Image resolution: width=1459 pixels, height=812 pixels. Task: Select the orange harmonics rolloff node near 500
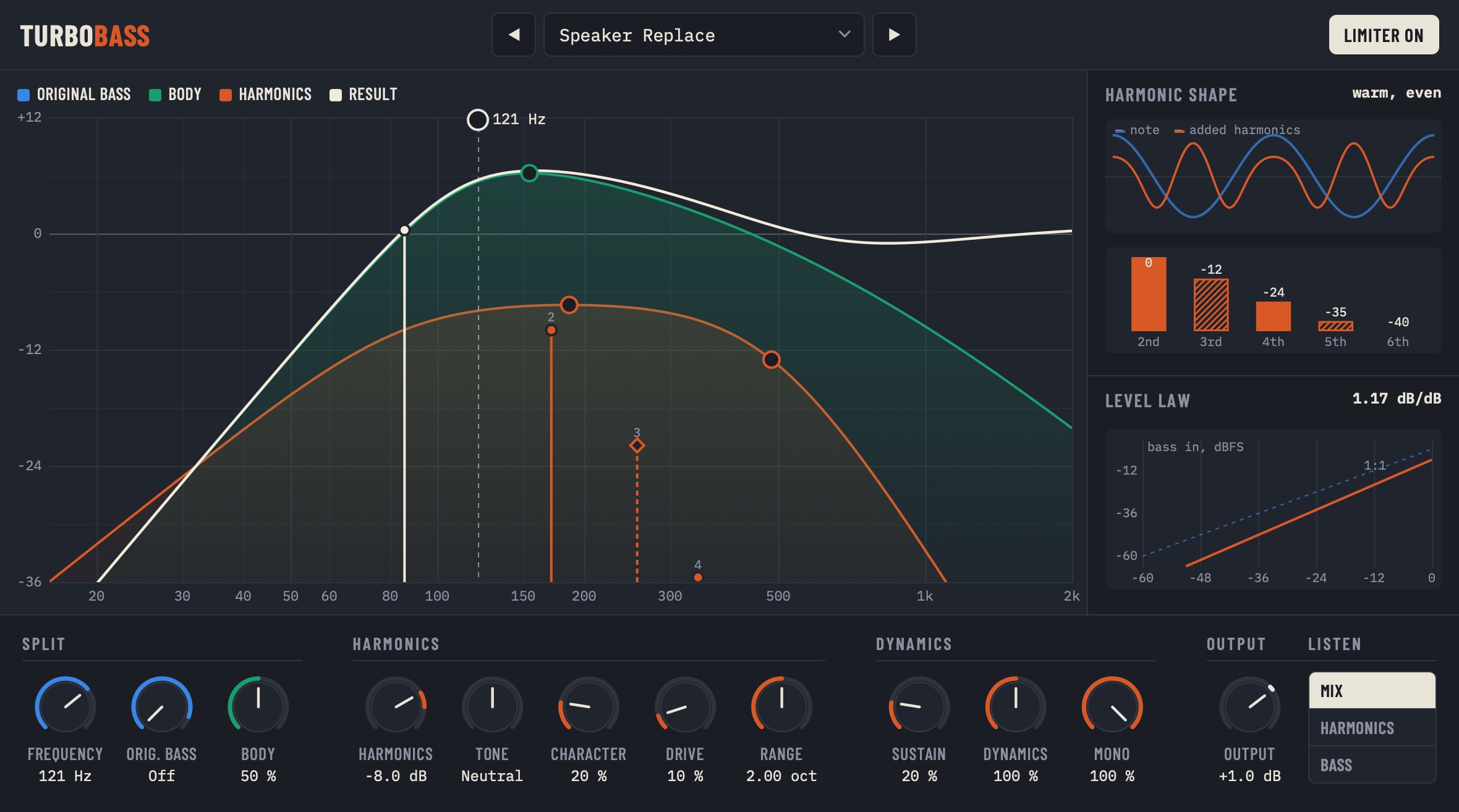tap(771, 360)
